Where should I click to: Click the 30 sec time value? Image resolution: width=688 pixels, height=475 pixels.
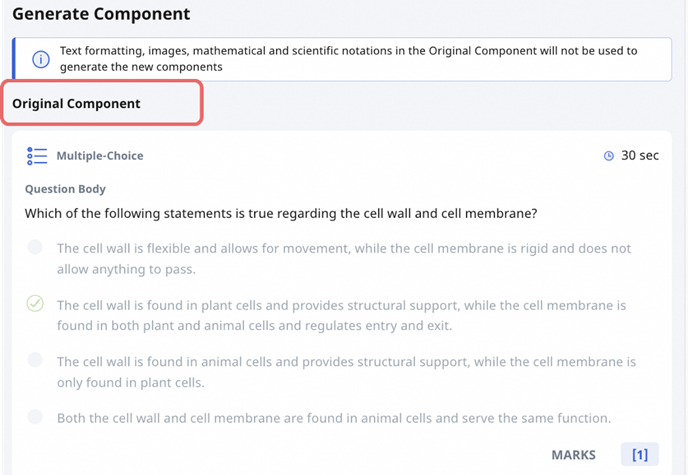coord(641,156)
